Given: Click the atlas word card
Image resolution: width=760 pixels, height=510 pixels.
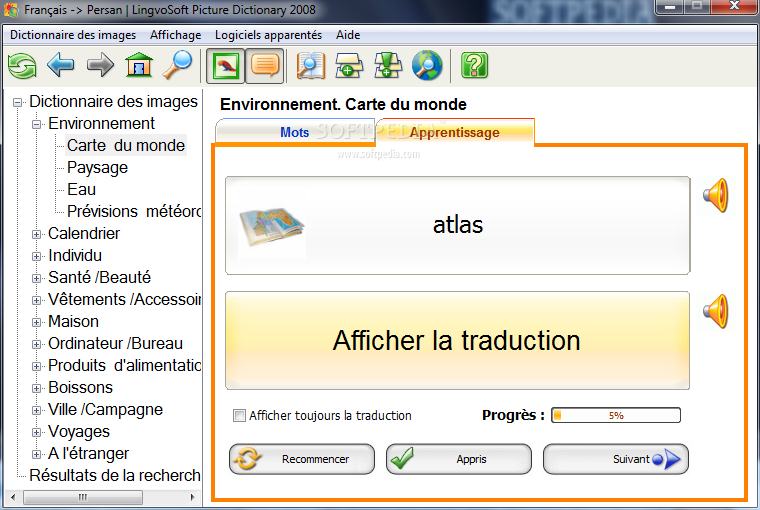Looking at the screenshot, I should click(457, 225).
